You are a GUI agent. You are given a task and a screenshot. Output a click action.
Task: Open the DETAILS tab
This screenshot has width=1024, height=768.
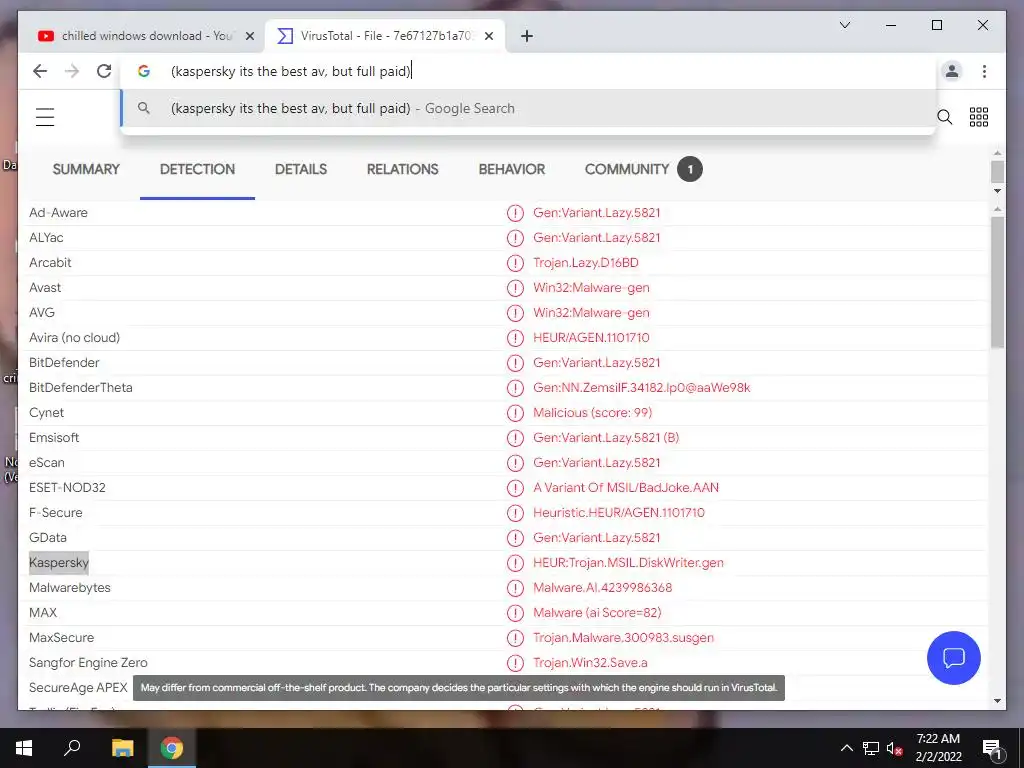tap(300, 169)
